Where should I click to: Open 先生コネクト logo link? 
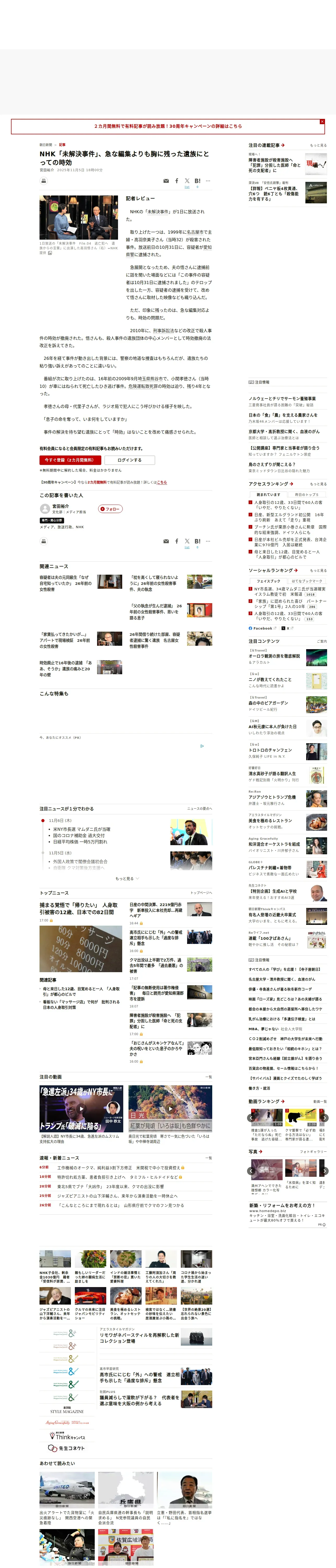coord(66,1448)
